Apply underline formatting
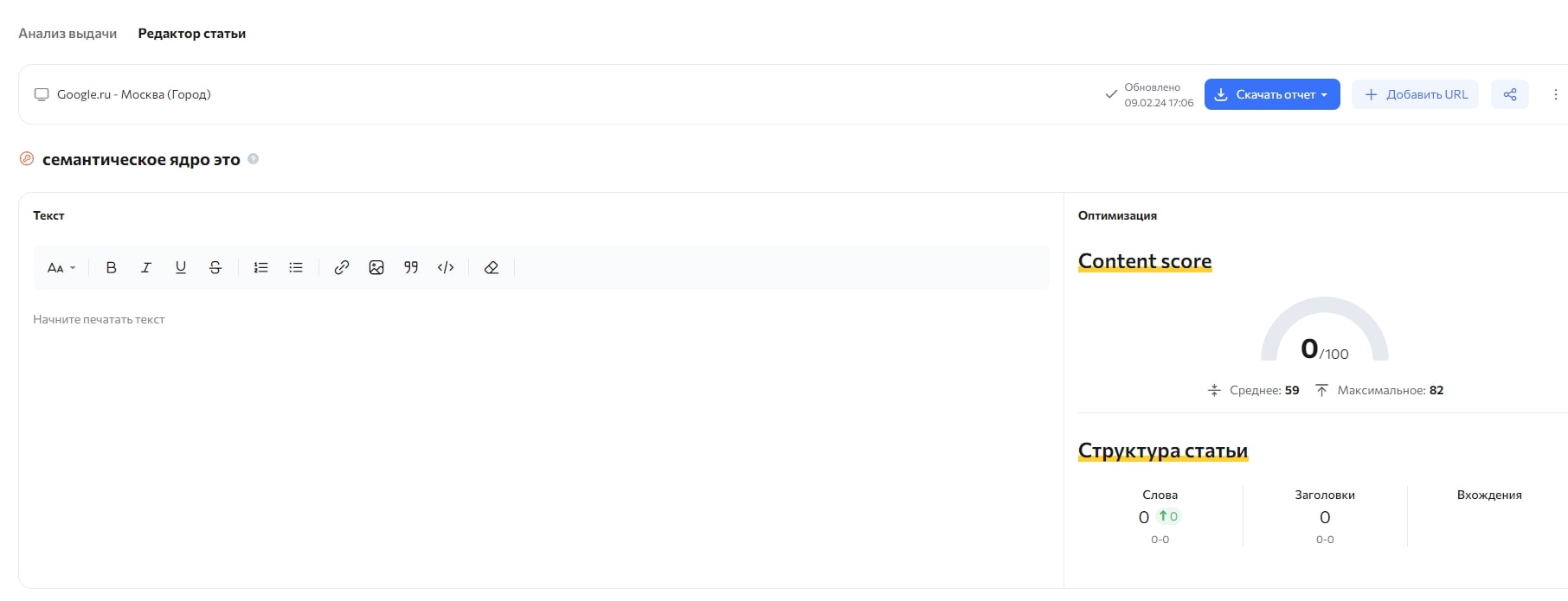1568x601 pixels. 181,268
